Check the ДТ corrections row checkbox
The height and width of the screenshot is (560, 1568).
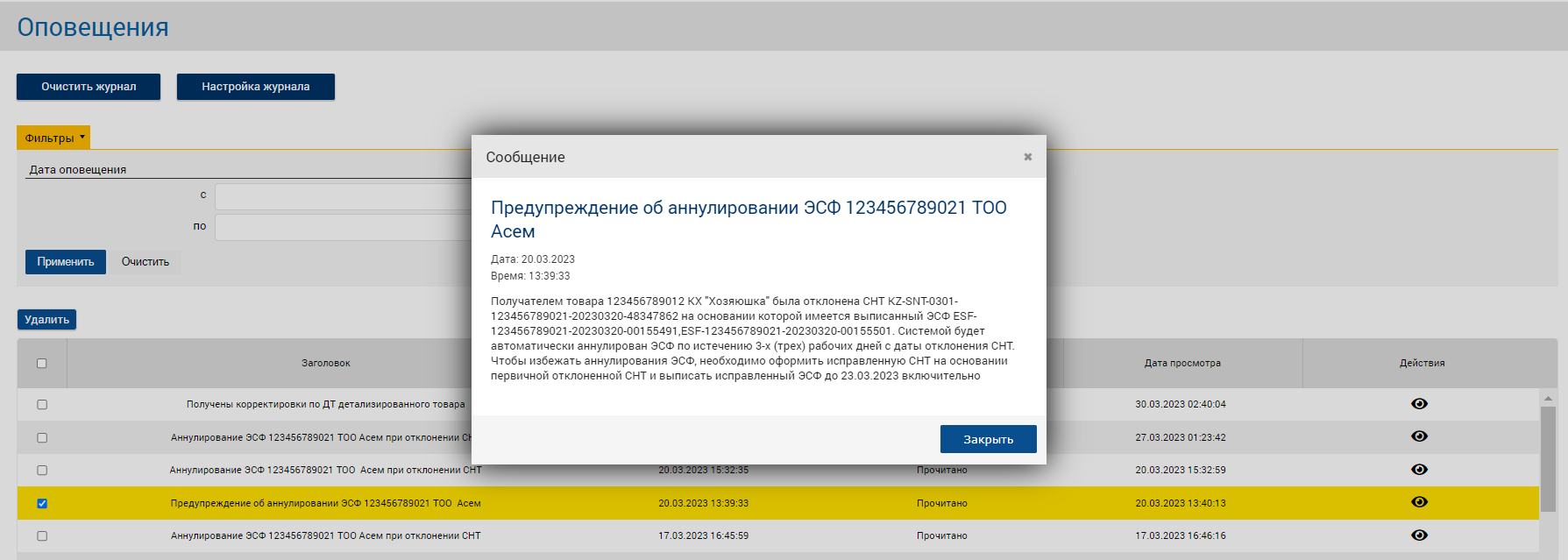click(42, 405)
